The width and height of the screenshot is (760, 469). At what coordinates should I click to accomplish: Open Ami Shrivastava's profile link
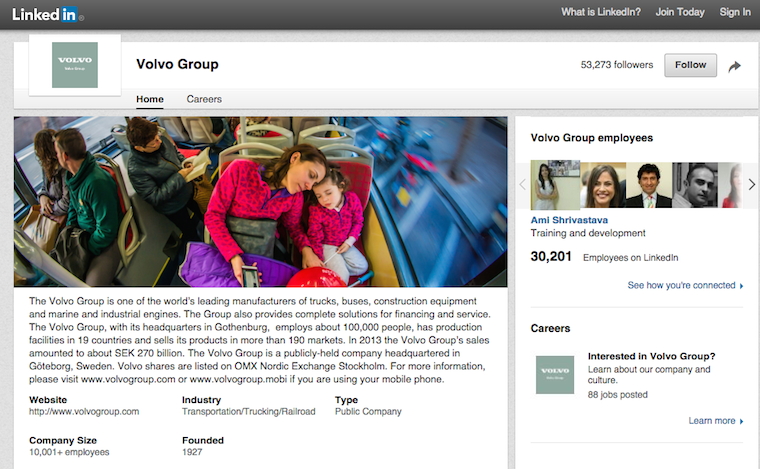[x=569, y=220]
